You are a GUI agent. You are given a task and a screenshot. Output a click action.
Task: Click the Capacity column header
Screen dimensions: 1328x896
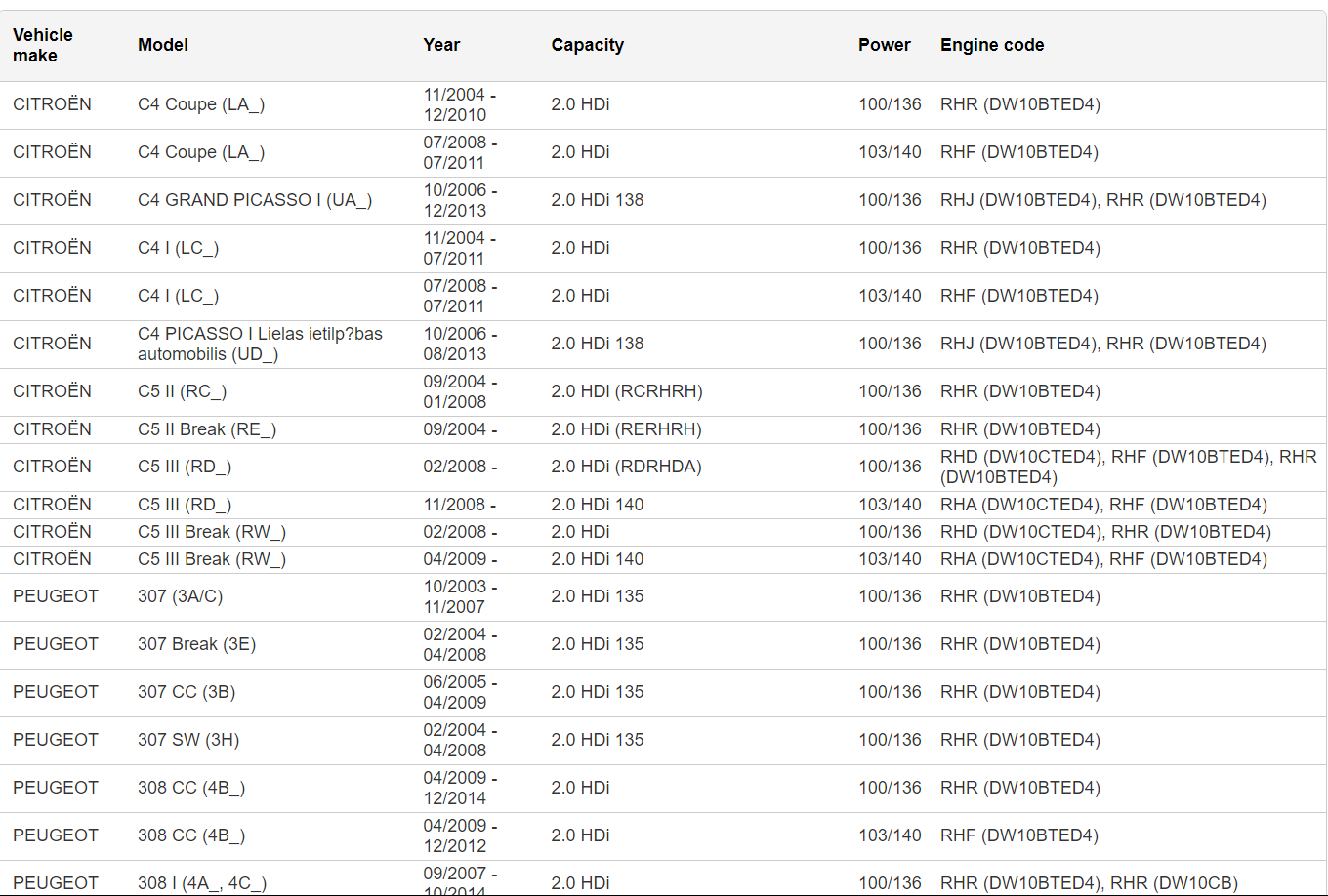587,45
